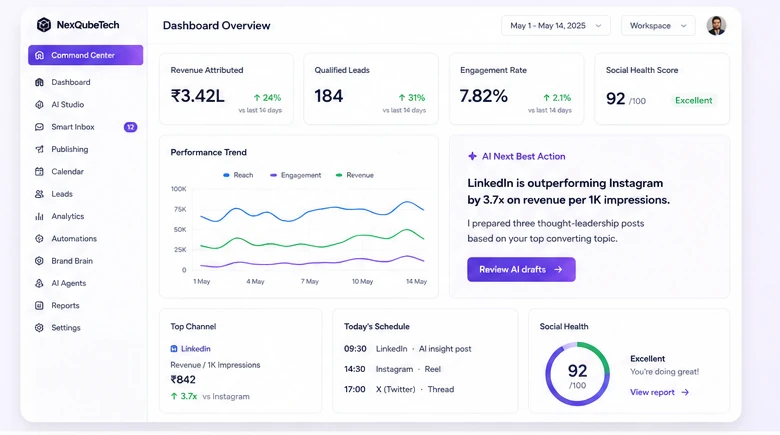
Task: Open the user profile avatar
Action: (716, 25)
